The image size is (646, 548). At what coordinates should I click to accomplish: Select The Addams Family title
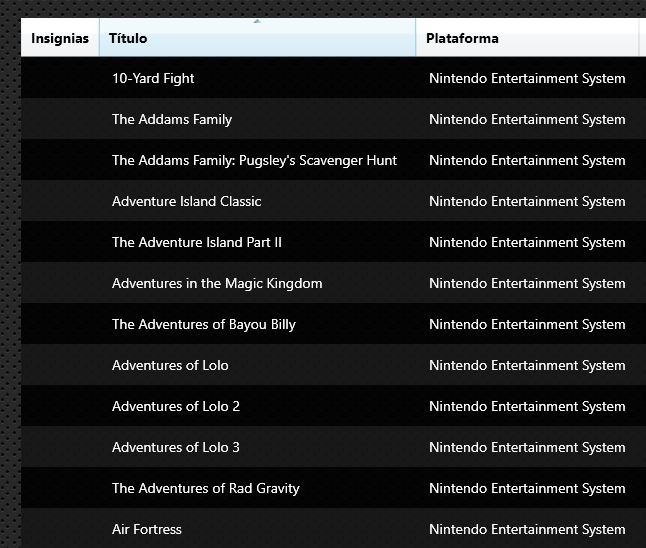172,119
